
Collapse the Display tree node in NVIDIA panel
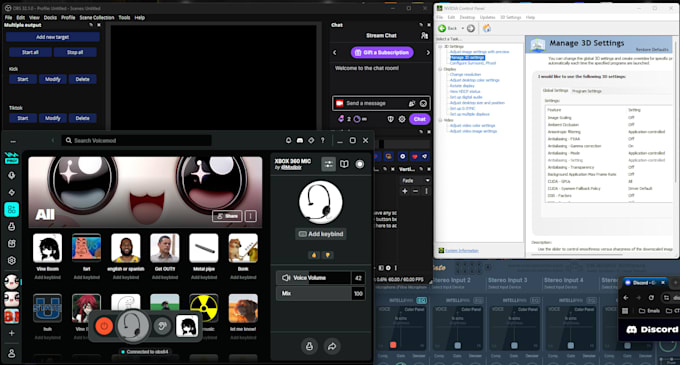click(x=440, y=69)
